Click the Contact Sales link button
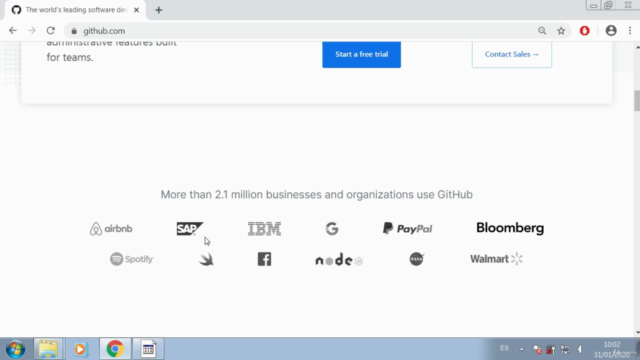640x360 pixels. 512,54
